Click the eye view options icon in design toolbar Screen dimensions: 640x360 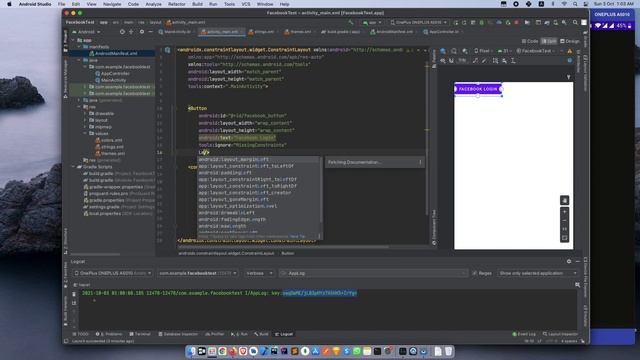point(443,61)
